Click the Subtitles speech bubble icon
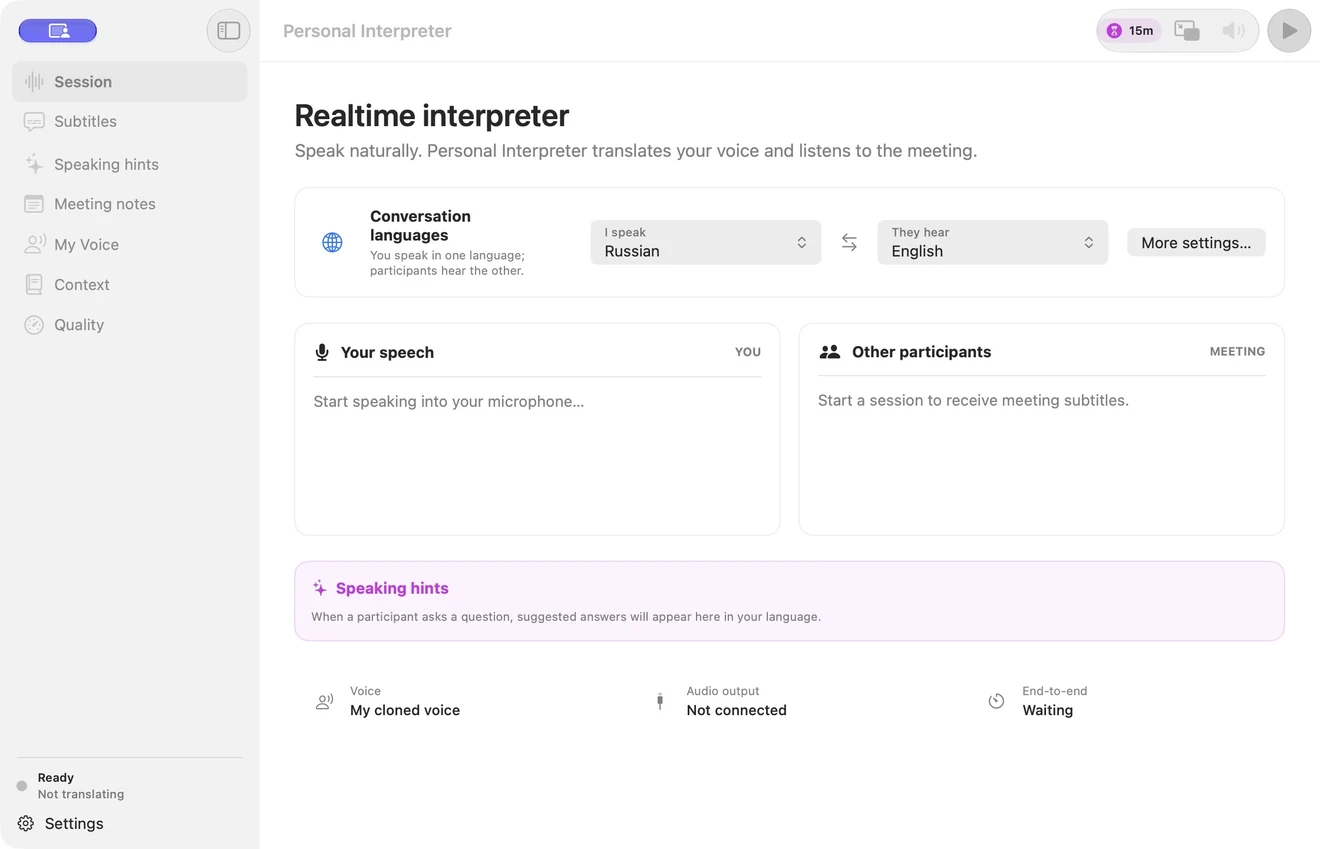1320x849 pixels. point(34,122)
